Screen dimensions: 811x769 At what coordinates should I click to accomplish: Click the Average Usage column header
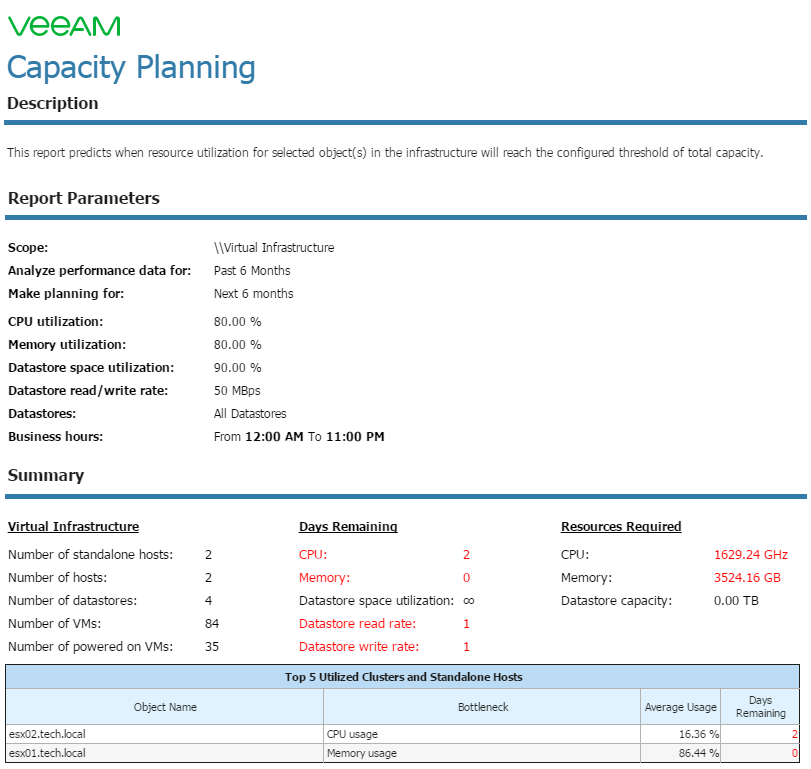[x=681, y=707]
